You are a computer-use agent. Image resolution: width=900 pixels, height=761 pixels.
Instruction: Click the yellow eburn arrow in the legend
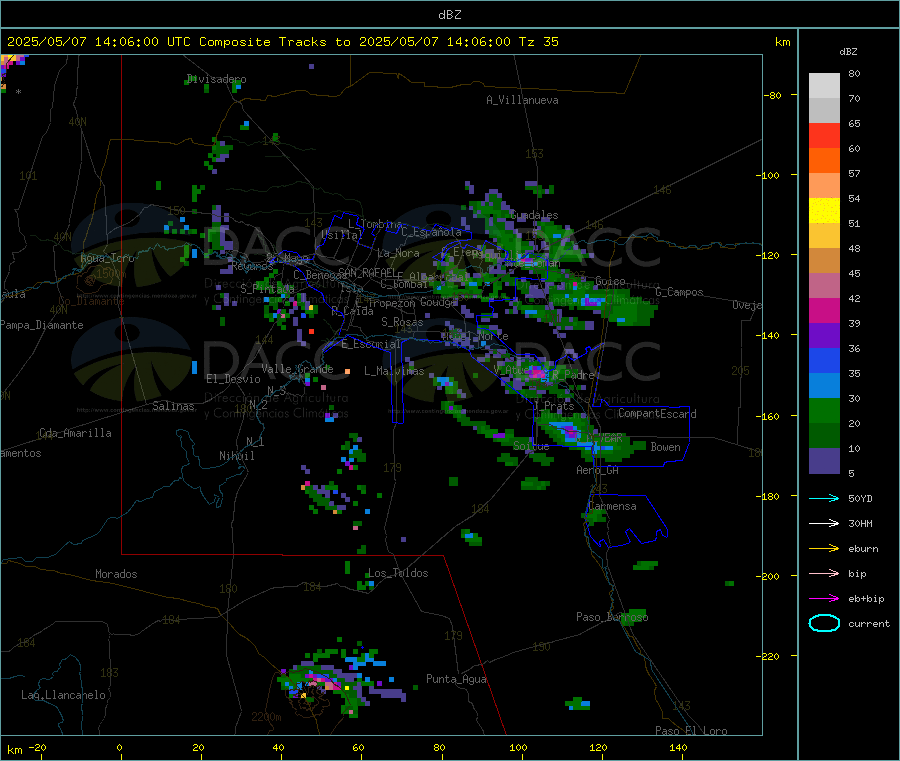tap(824, 549)
